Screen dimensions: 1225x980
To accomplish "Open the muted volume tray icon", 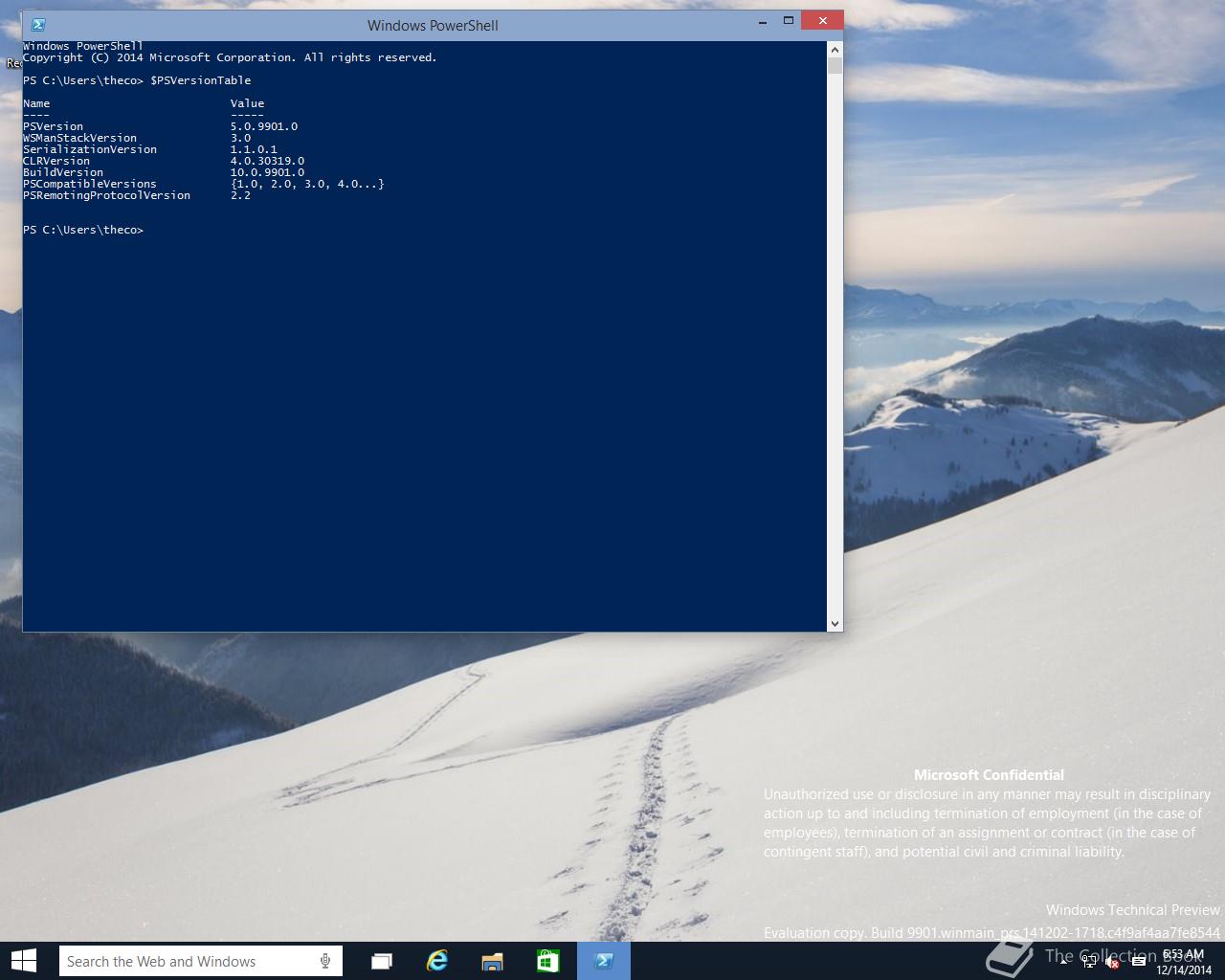I will click(1113, 962).
